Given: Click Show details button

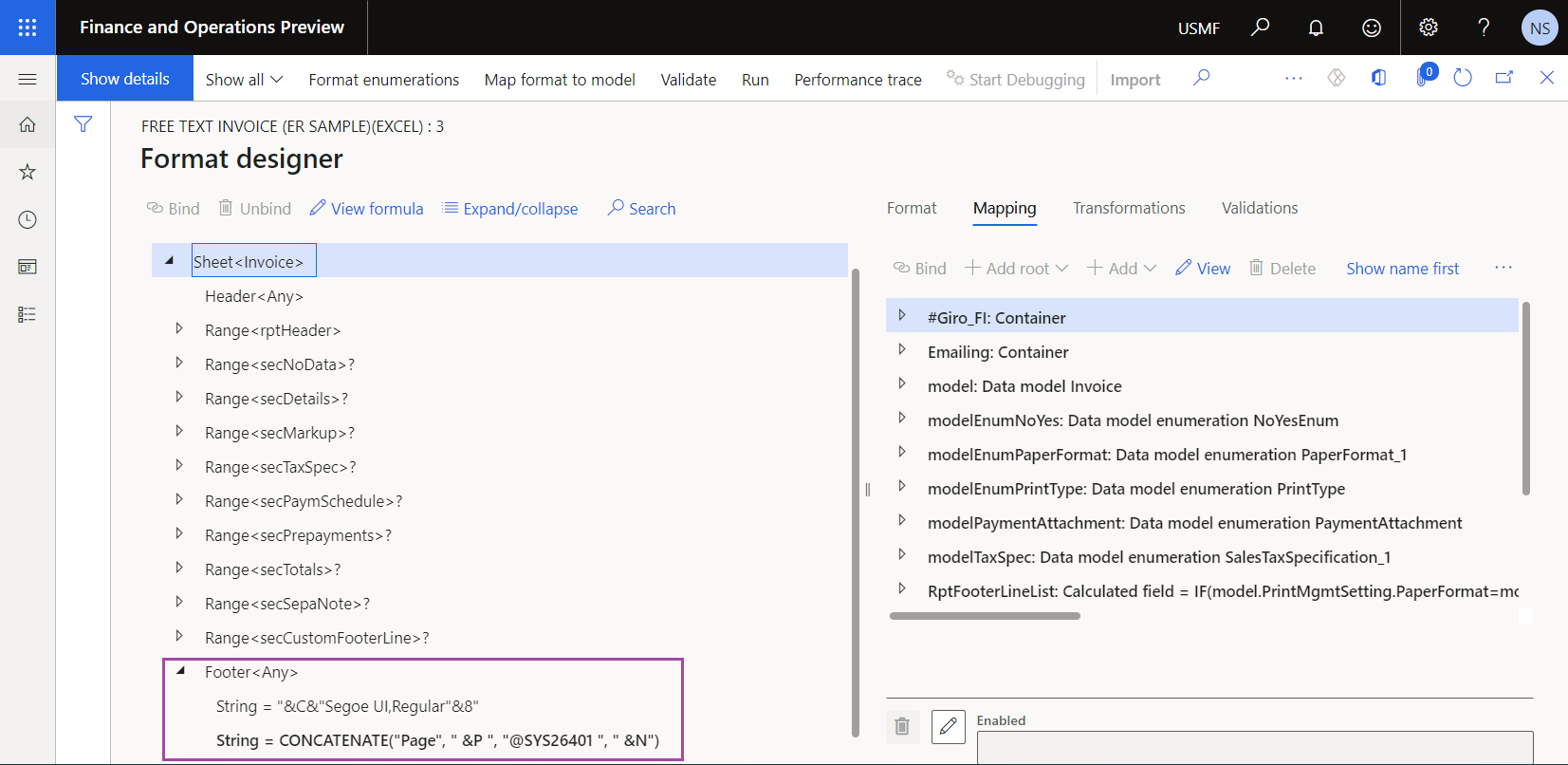Looking at the screenshot, I should pyautogui.click(x=125, y=79).
